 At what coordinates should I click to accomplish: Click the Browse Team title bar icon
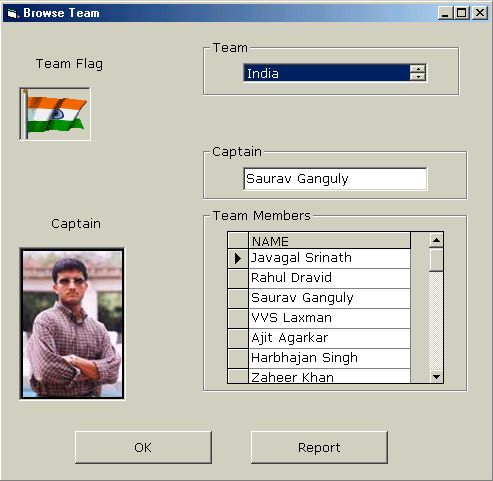click(x=12, y=13)
